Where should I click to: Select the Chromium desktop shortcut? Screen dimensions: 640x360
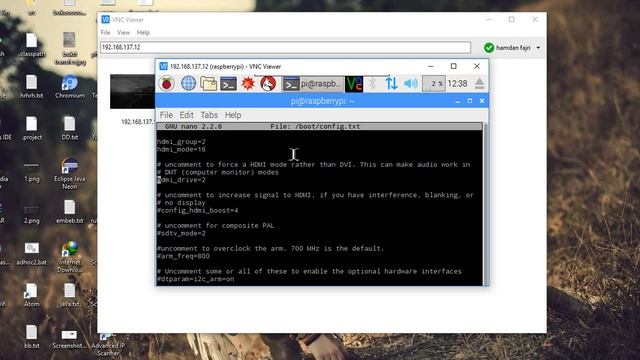[70, 87]
